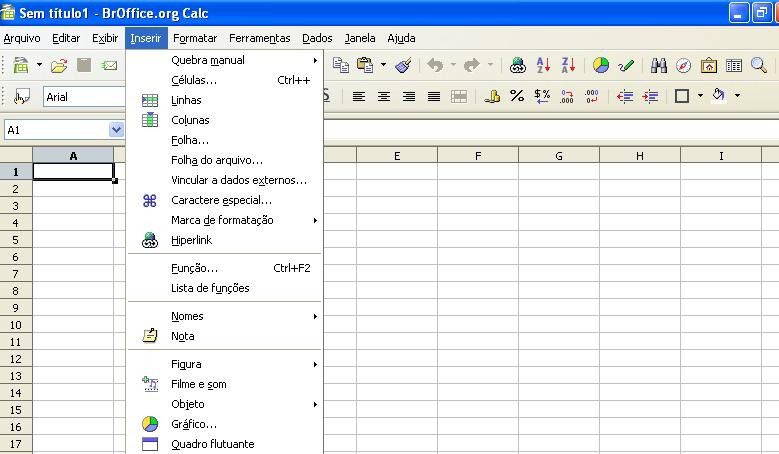Toggle justified text alignment
This screenshot has width=779, height=454.
point(434,97)
